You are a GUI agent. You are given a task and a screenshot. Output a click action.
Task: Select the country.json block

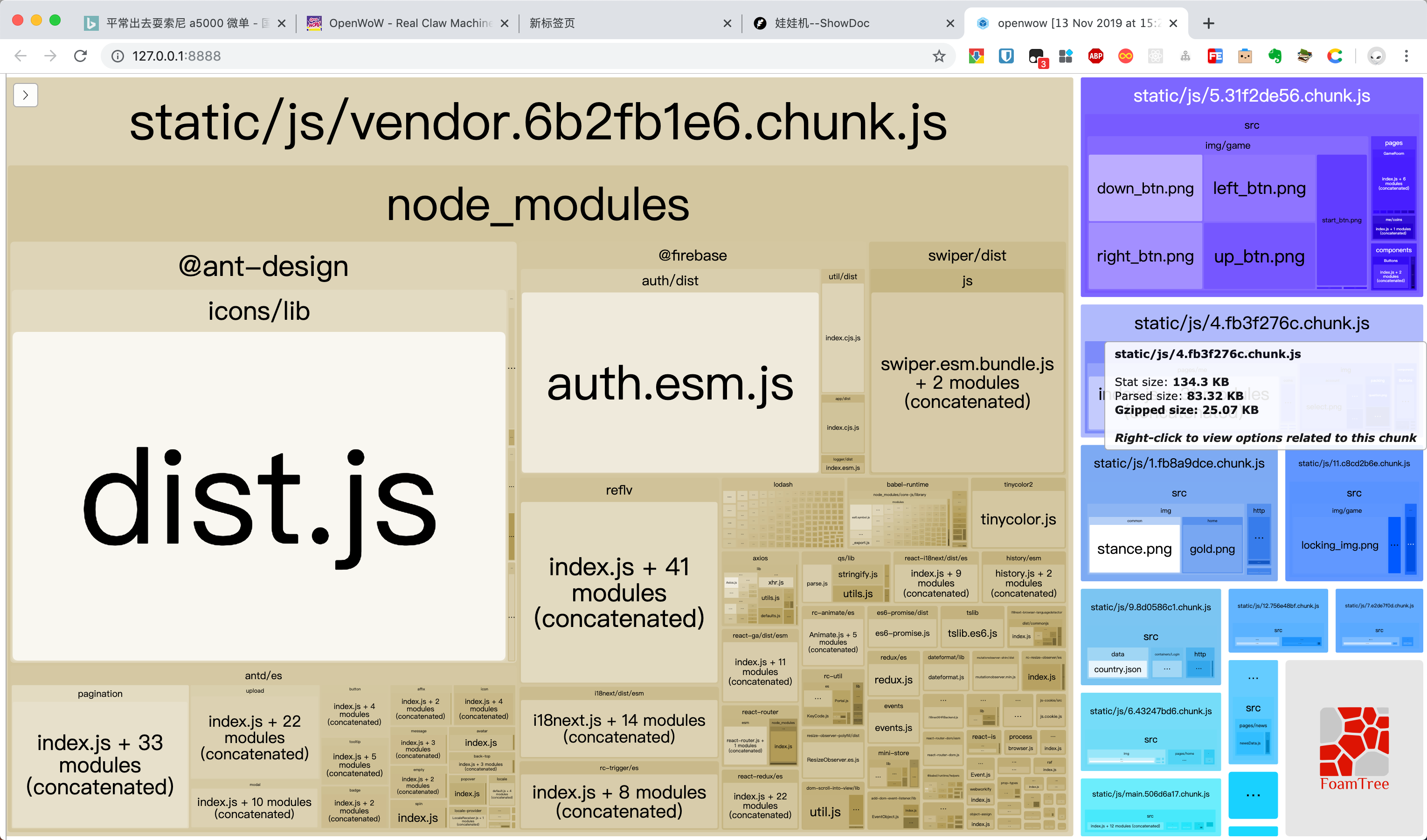coord(1117,669)
